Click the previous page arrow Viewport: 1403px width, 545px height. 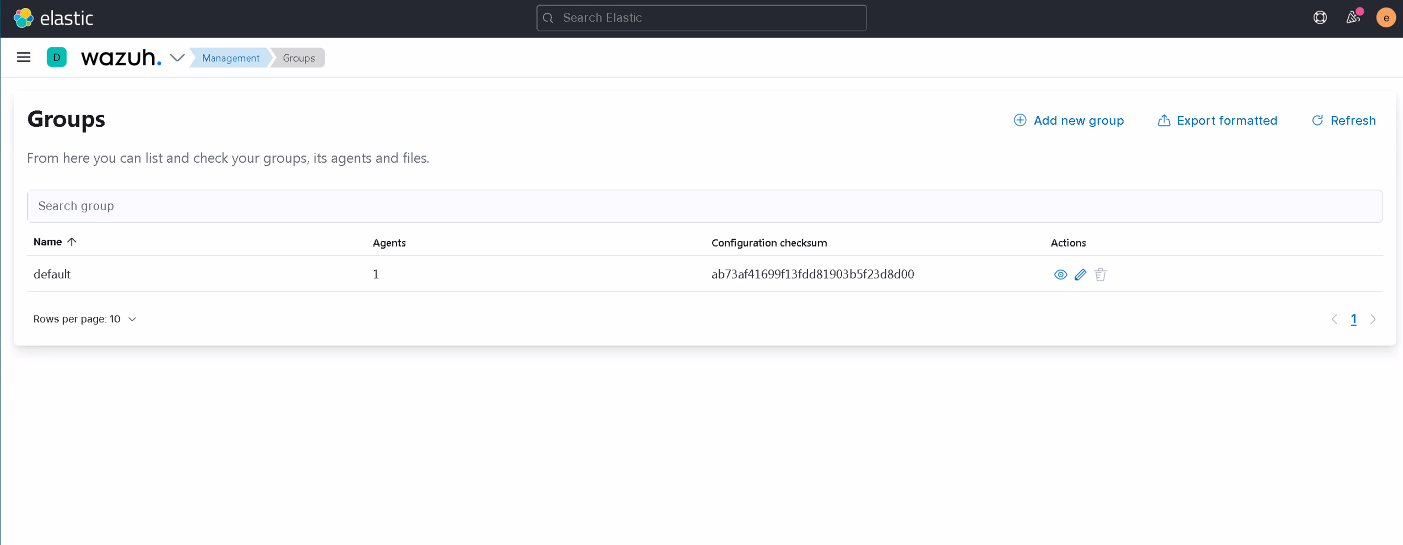pyautogui.click(x=1334, y=319)
